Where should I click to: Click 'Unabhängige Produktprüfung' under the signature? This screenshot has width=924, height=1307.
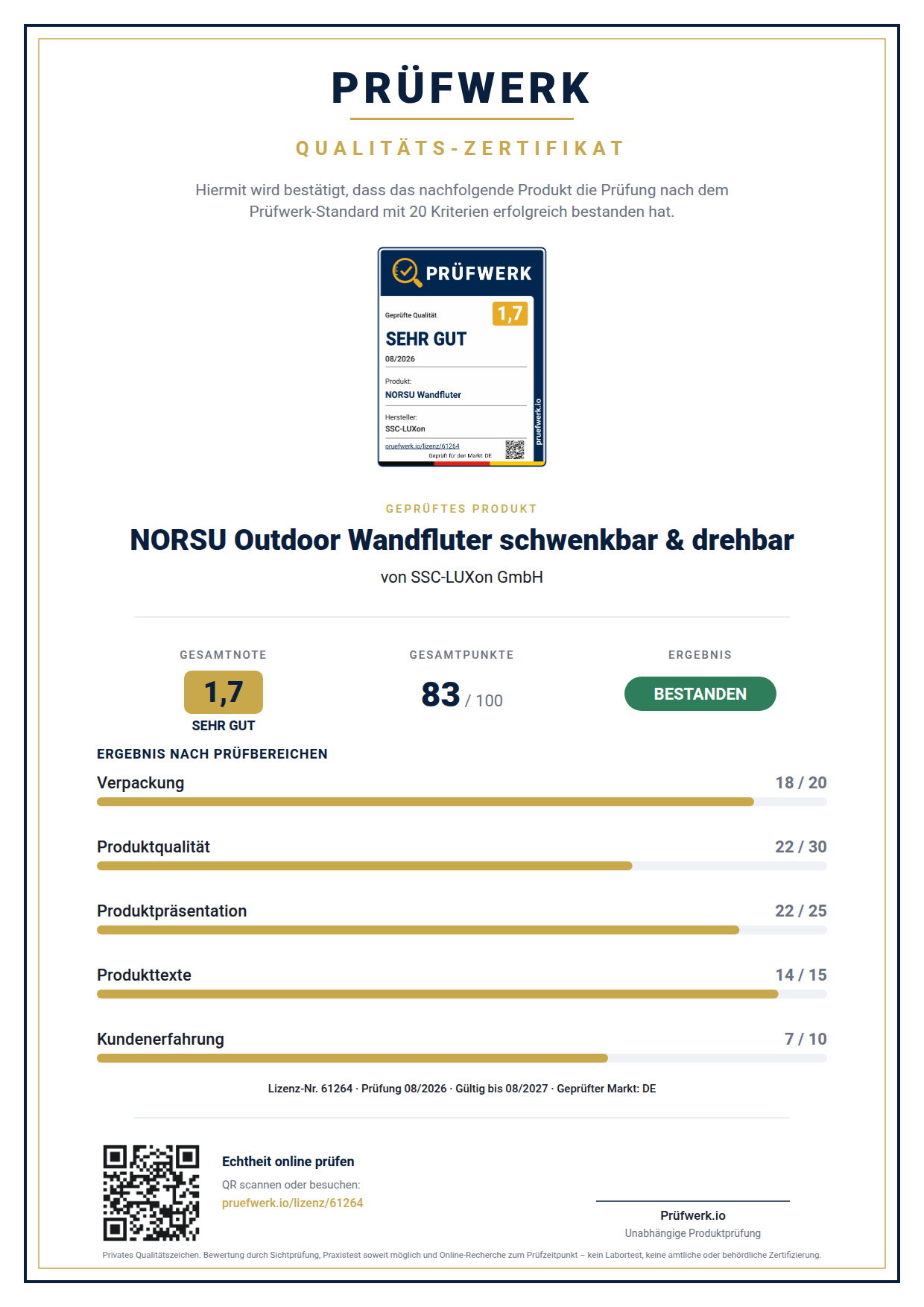click(x=693, y=1233)
